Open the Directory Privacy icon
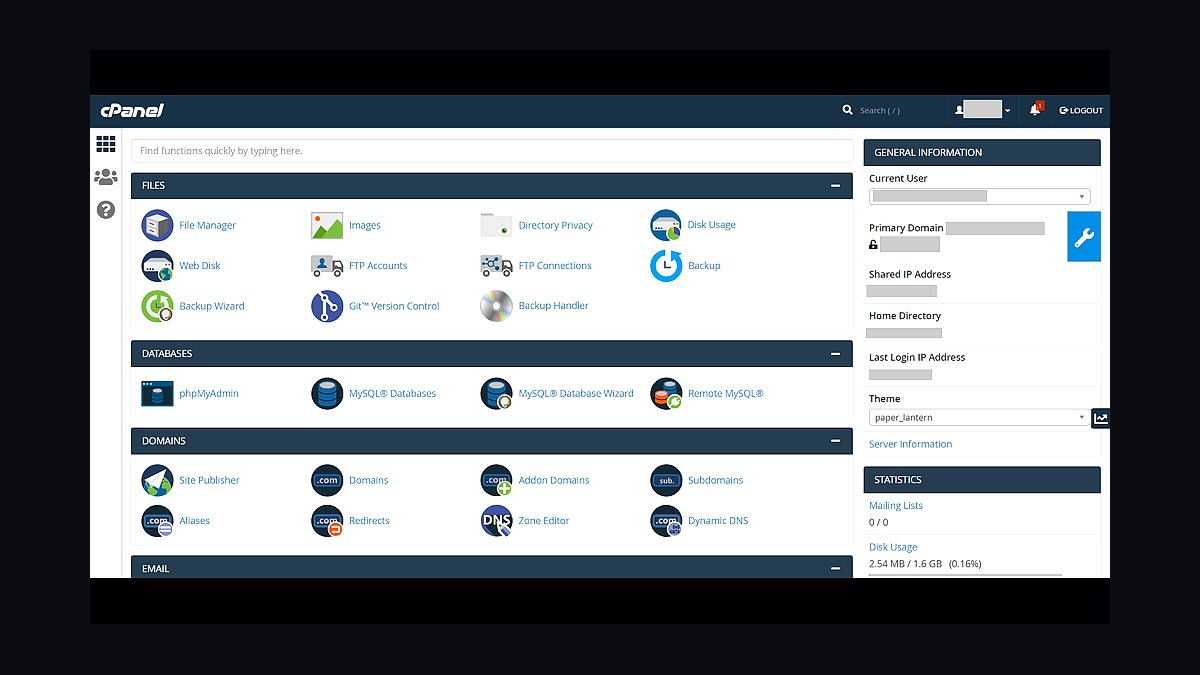The image size is (1200, 675). tap(496, 225)
